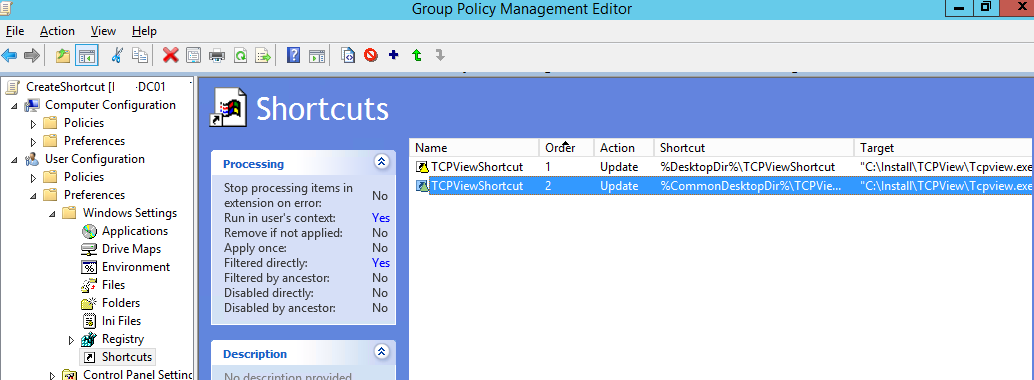Click the red X Delete icon
This screenshot has width=1034, height=380.
pyautogui.click(x=171, y=55)
